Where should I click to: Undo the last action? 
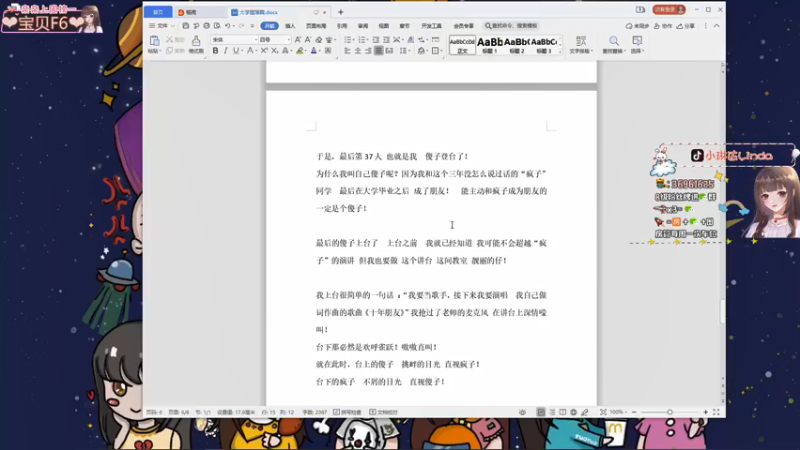[x=228, y=26]
